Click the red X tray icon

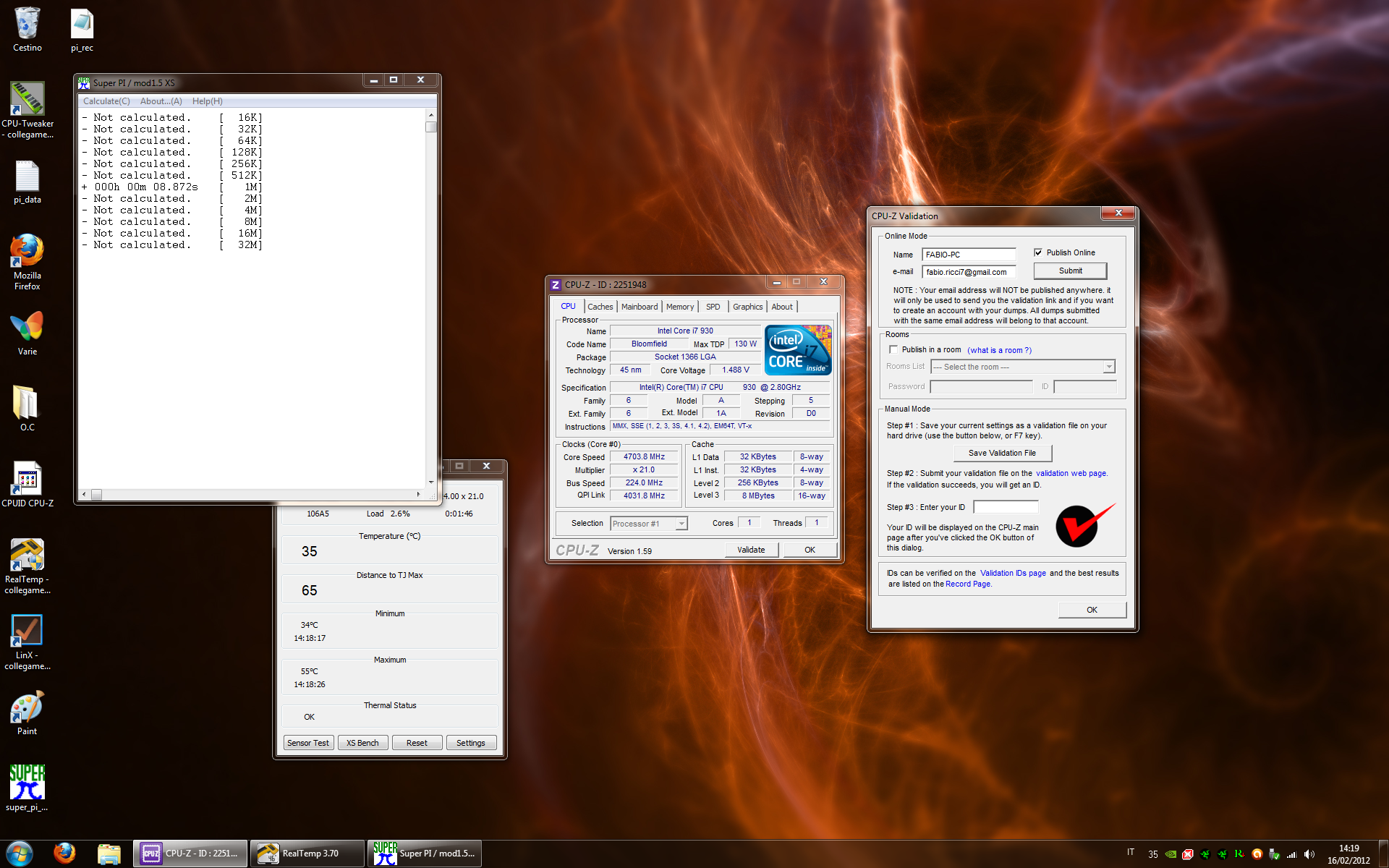1188,854
